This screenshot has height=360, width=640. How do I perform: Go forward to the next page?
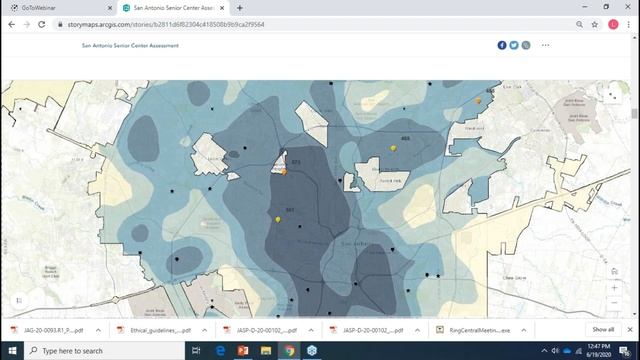[27, 24]
